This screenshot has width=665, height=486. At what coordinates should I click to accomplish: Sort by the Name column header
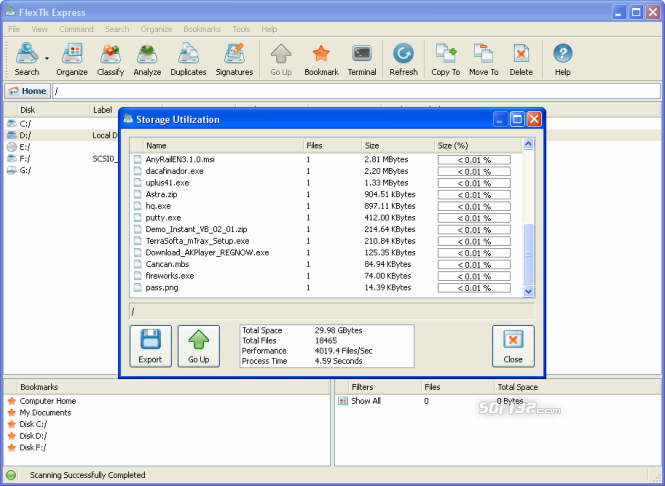[x=223, y=145]
